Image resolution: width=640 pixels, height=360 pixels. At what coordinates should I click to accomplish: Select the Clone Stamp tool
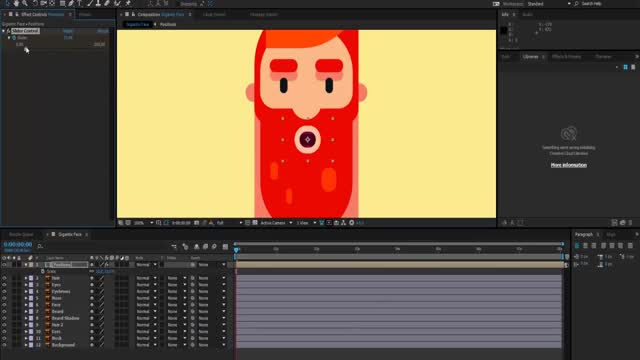click(x=98, y=3)
